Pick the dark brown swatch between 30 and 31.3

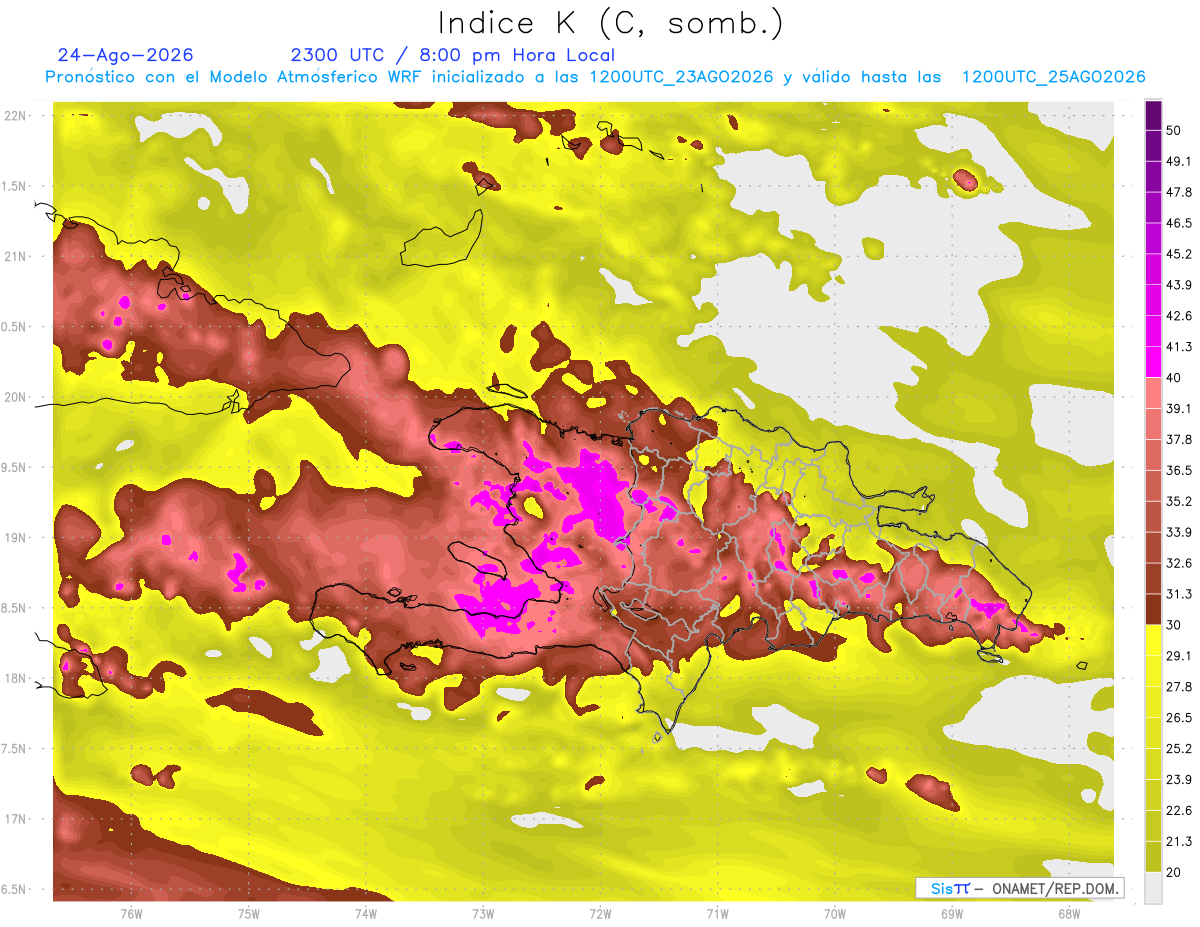pyautogui.click(x=1153, y=610)
